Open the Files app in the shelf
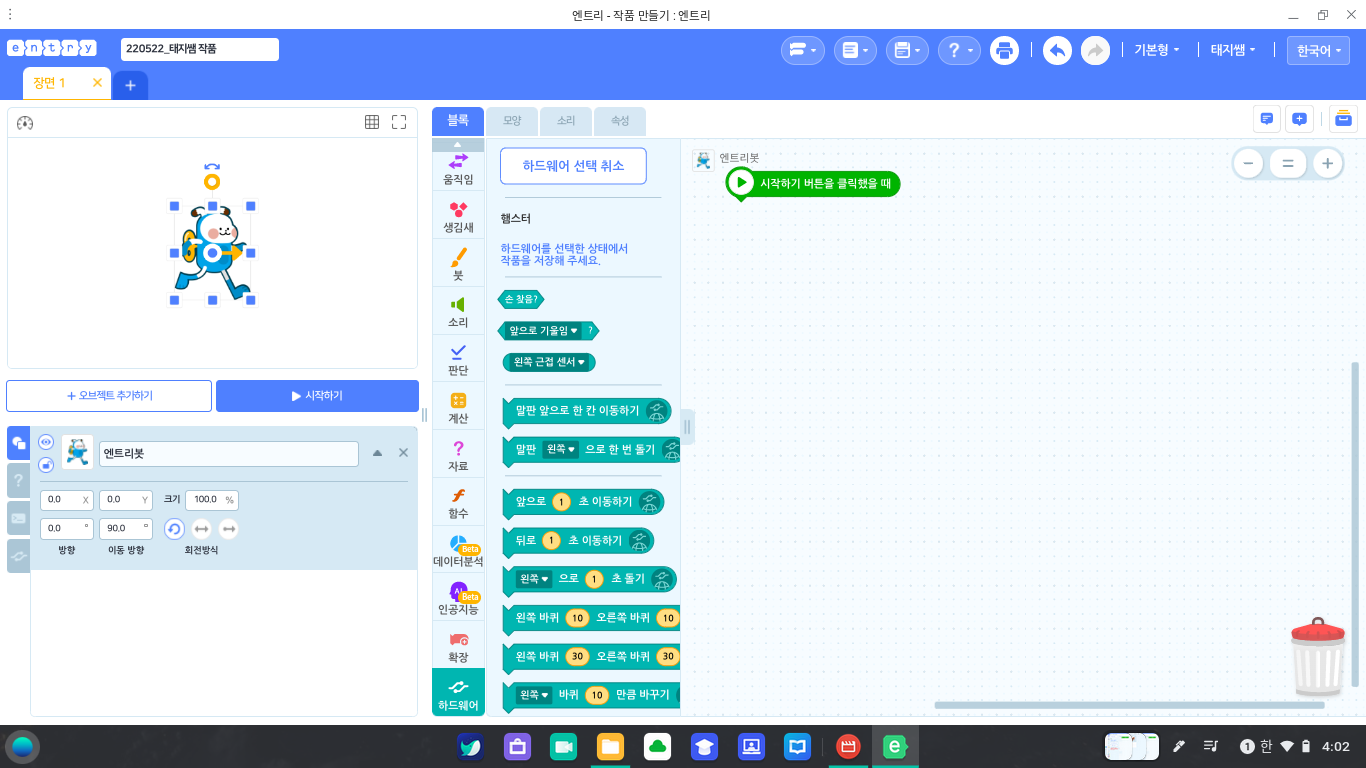This screenshot has width=1366, height=768. point(610,747)
